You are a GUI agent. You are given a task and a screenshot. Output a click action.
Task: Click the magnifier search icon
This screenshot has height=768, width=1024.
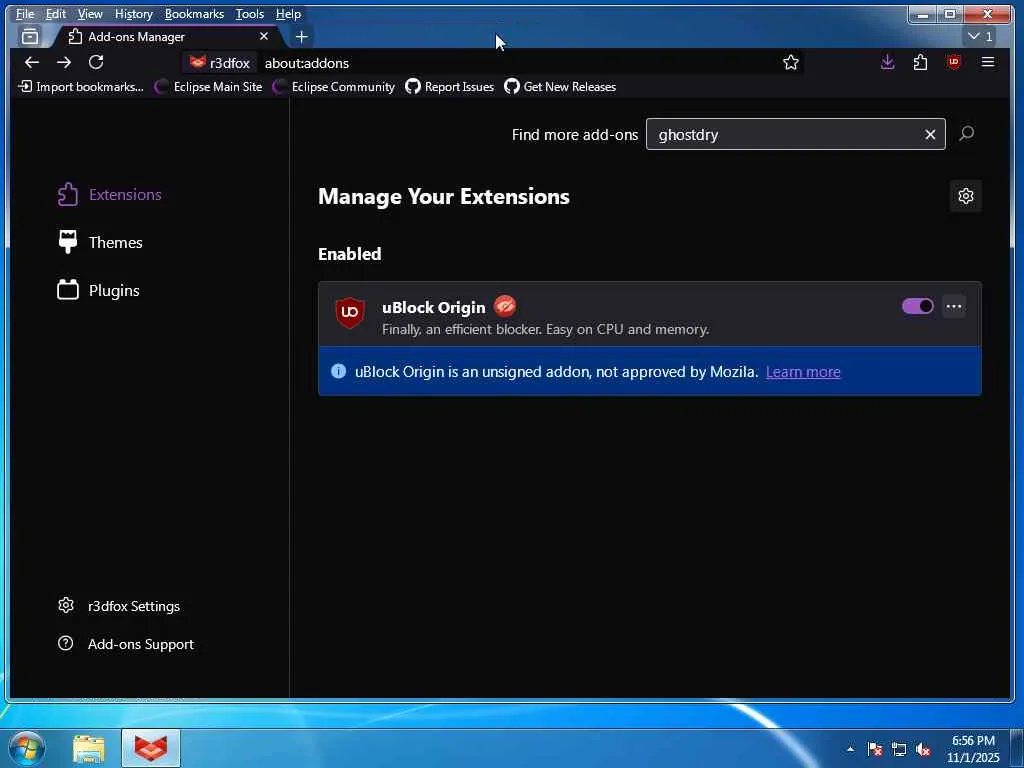967,134
